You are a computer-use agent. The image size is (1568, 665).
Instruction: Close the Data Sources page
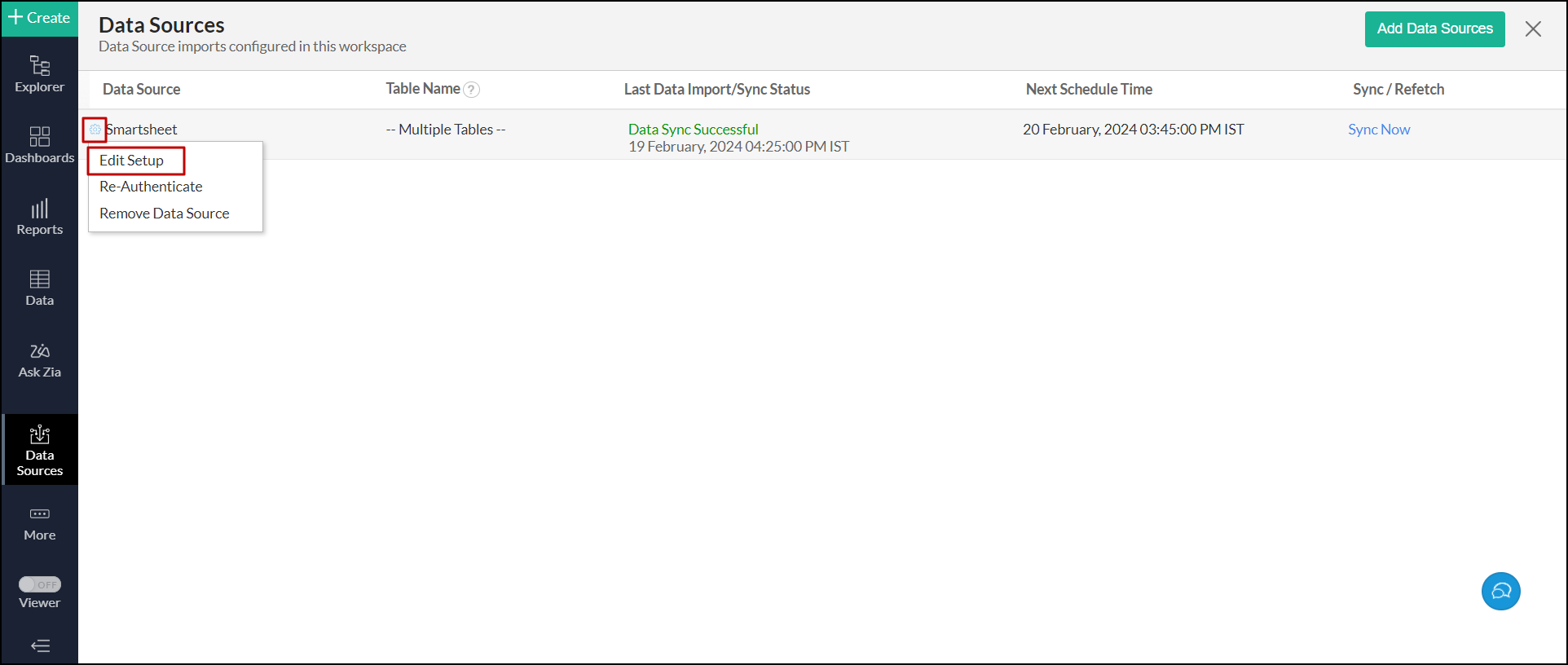(x=1532, y=29)
